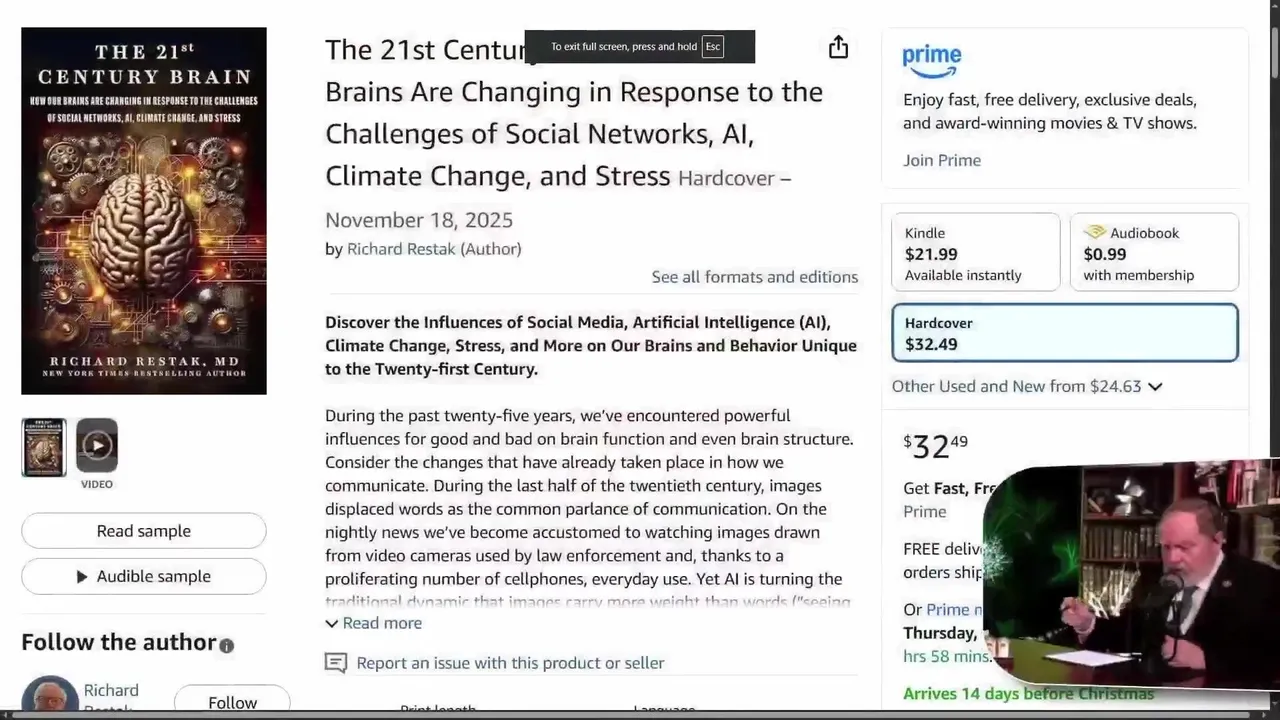The height and width of the screenshot is (720, 1280).
Task: Select the Kindle format option
Action: click(x=975, y=253)
